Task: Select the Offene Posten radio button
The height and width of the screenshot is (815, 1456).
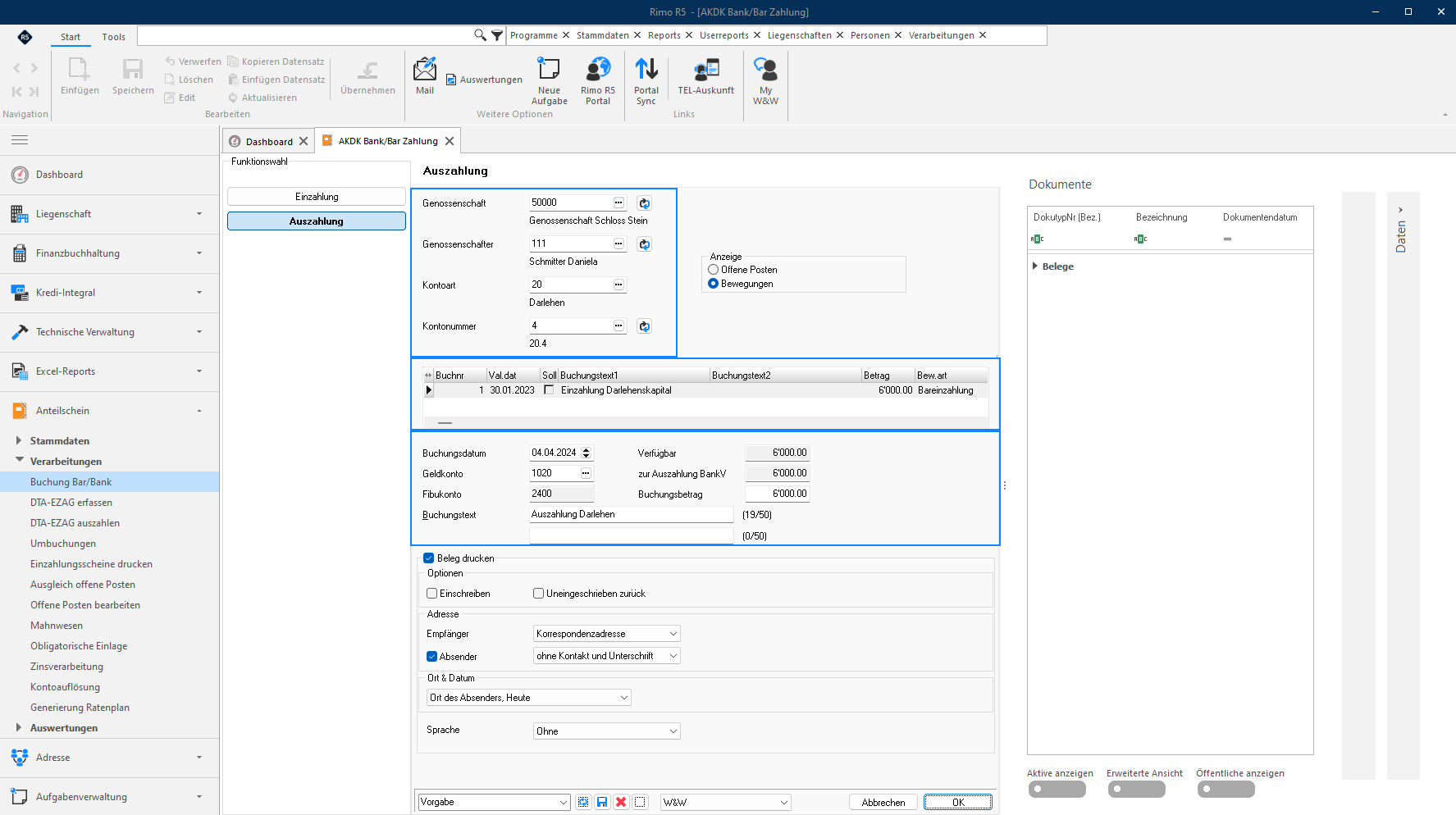Action: pyautogui.click(x=713, y=270)
